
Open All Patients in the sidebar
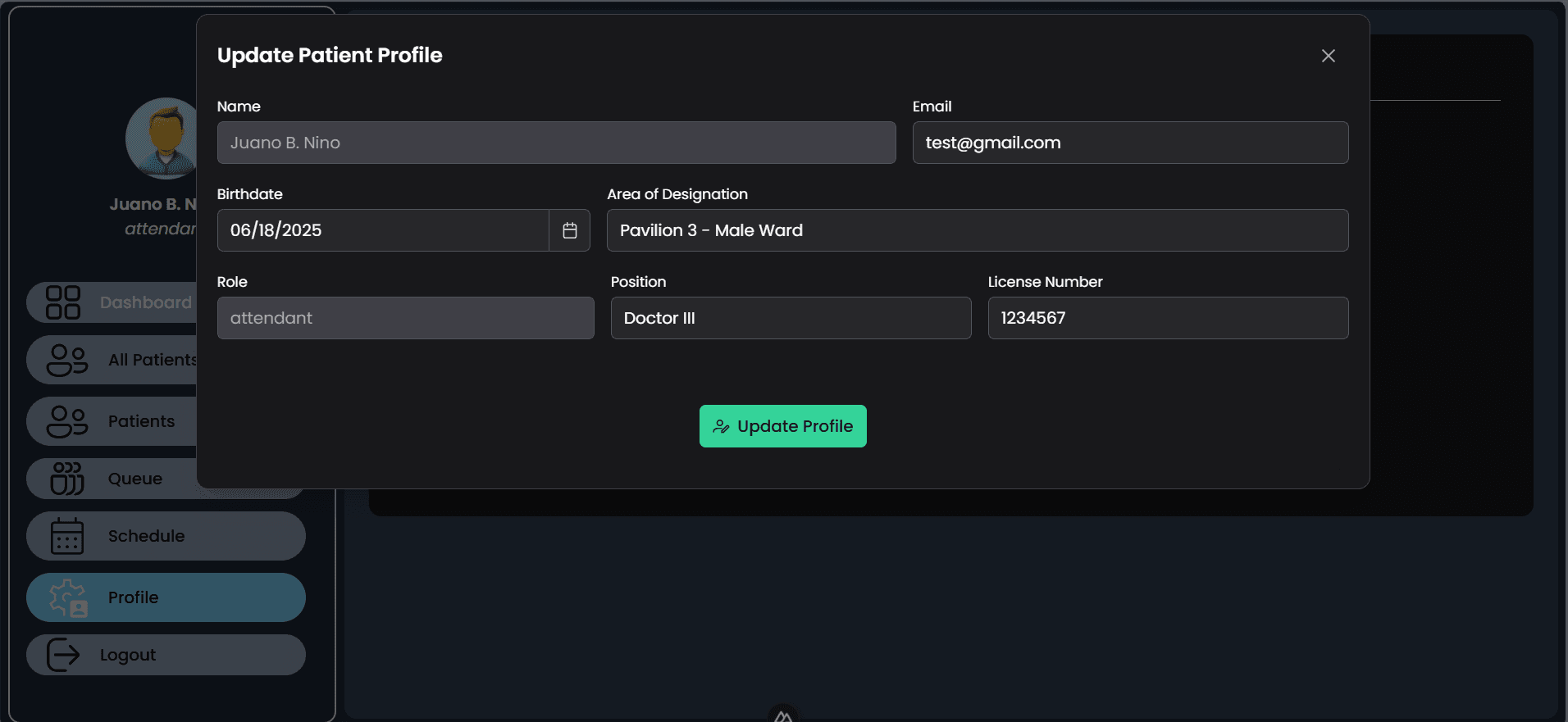point(112,360)
